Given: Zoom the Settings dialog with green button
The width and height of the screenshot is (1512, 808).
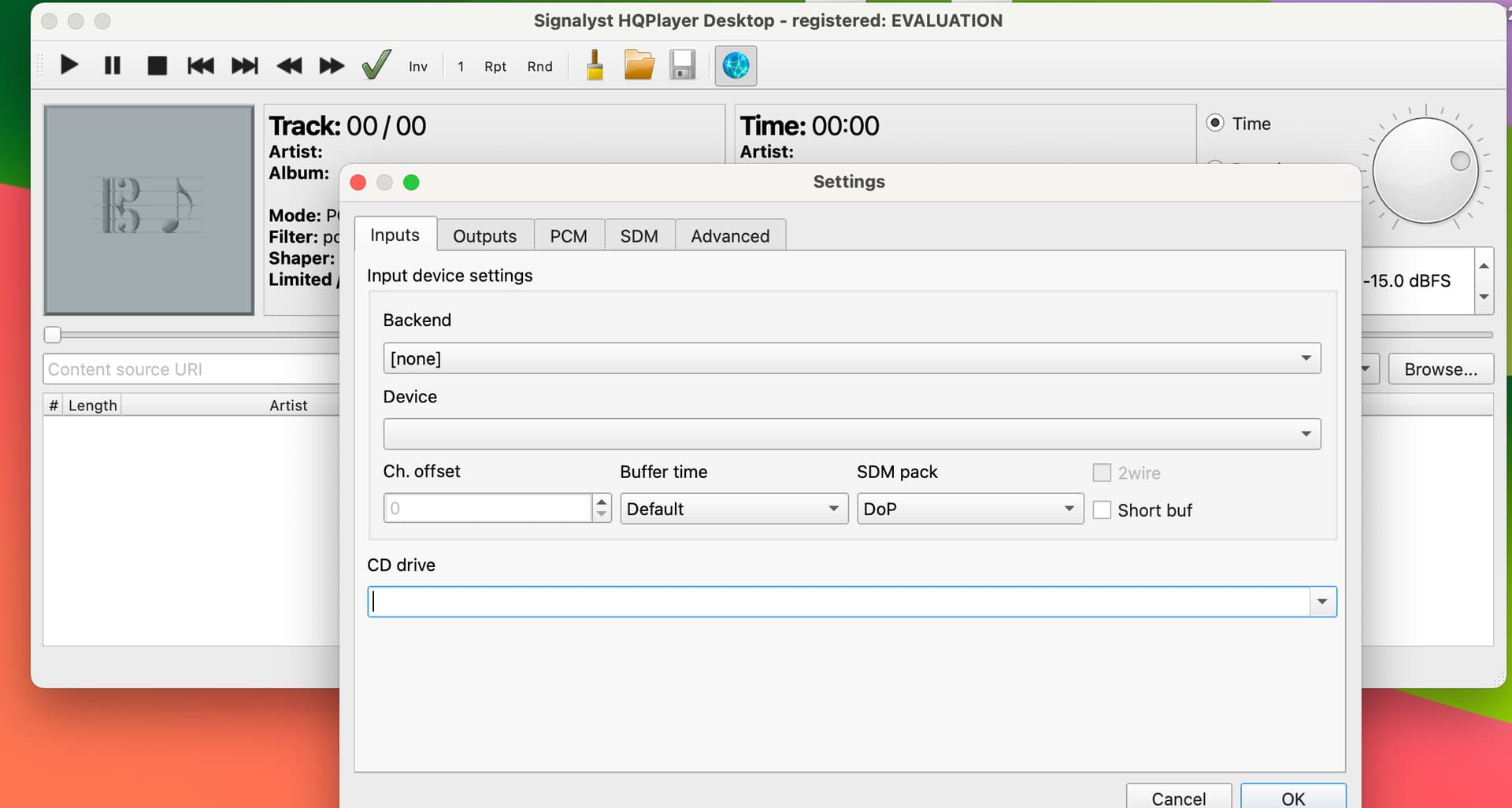Looking at the screenshot, I should tap(411, 183).
